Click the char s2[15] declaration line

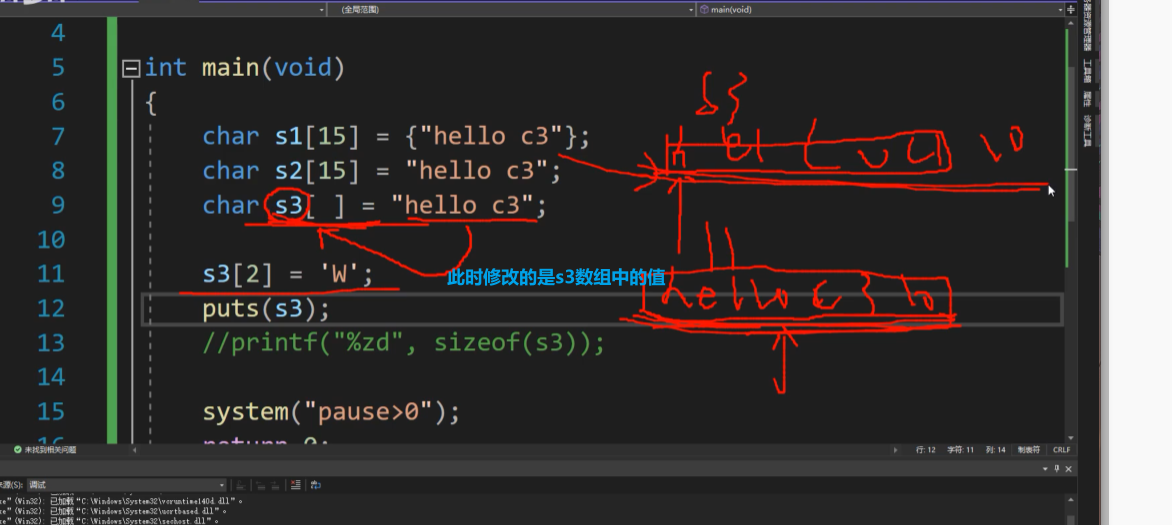381,171
